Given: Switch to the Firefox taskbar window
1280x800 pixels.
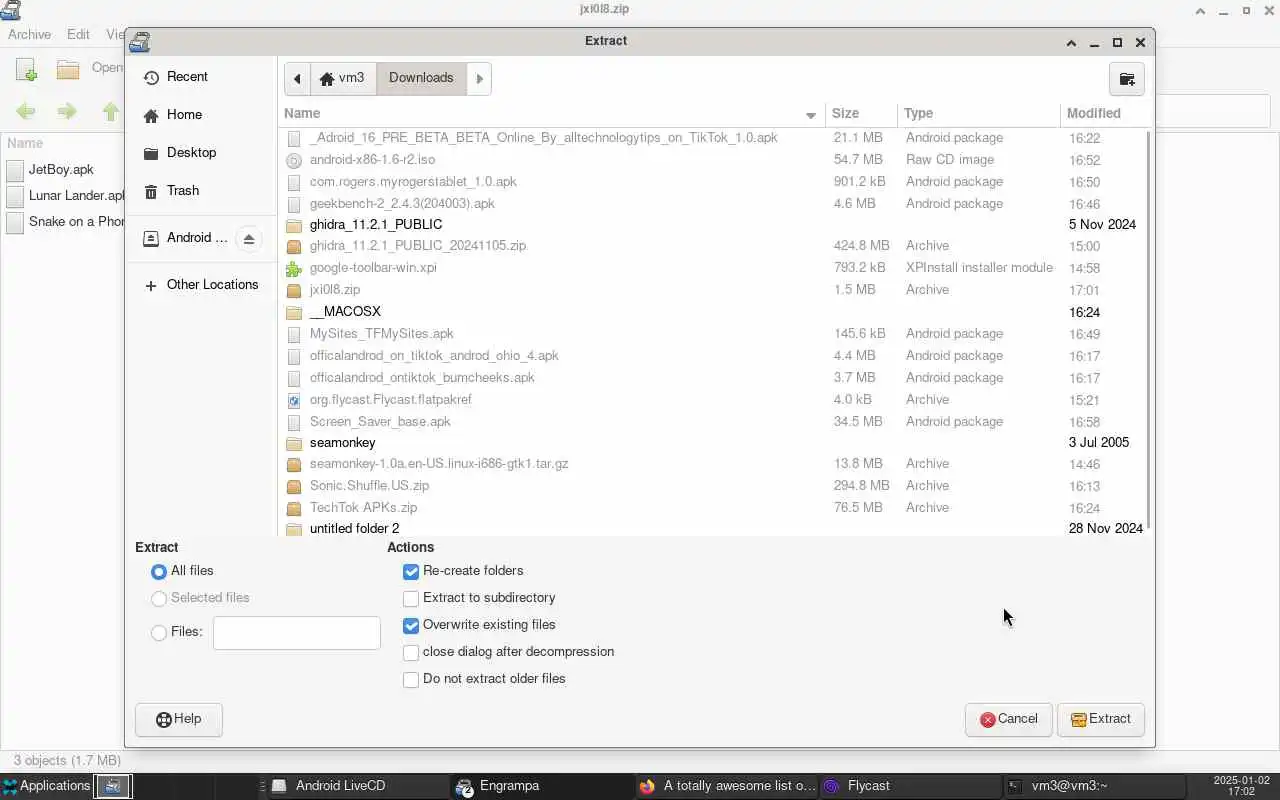Looking at the screenshot, I should tap(726, 786).
